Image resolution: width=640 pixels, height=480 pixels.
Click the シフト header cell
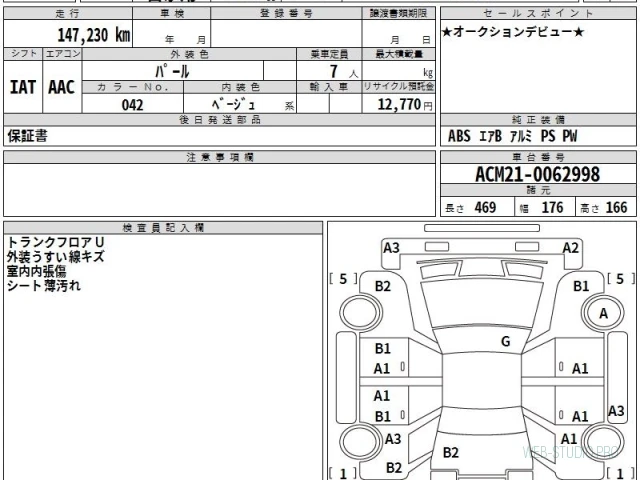23,54
